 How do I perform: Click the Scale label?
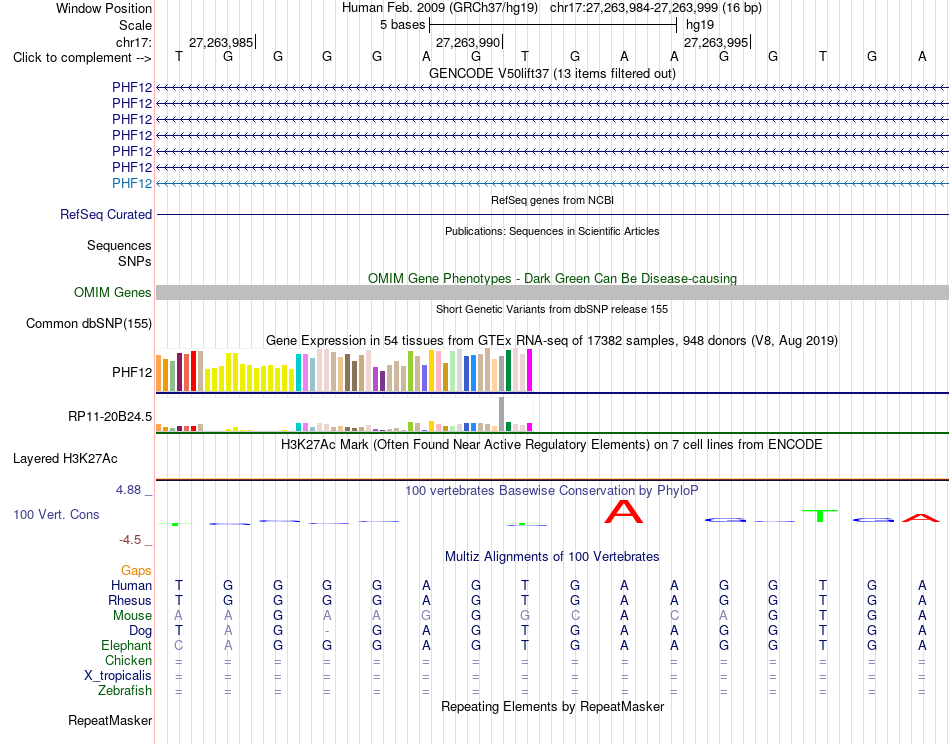point(136,25)
